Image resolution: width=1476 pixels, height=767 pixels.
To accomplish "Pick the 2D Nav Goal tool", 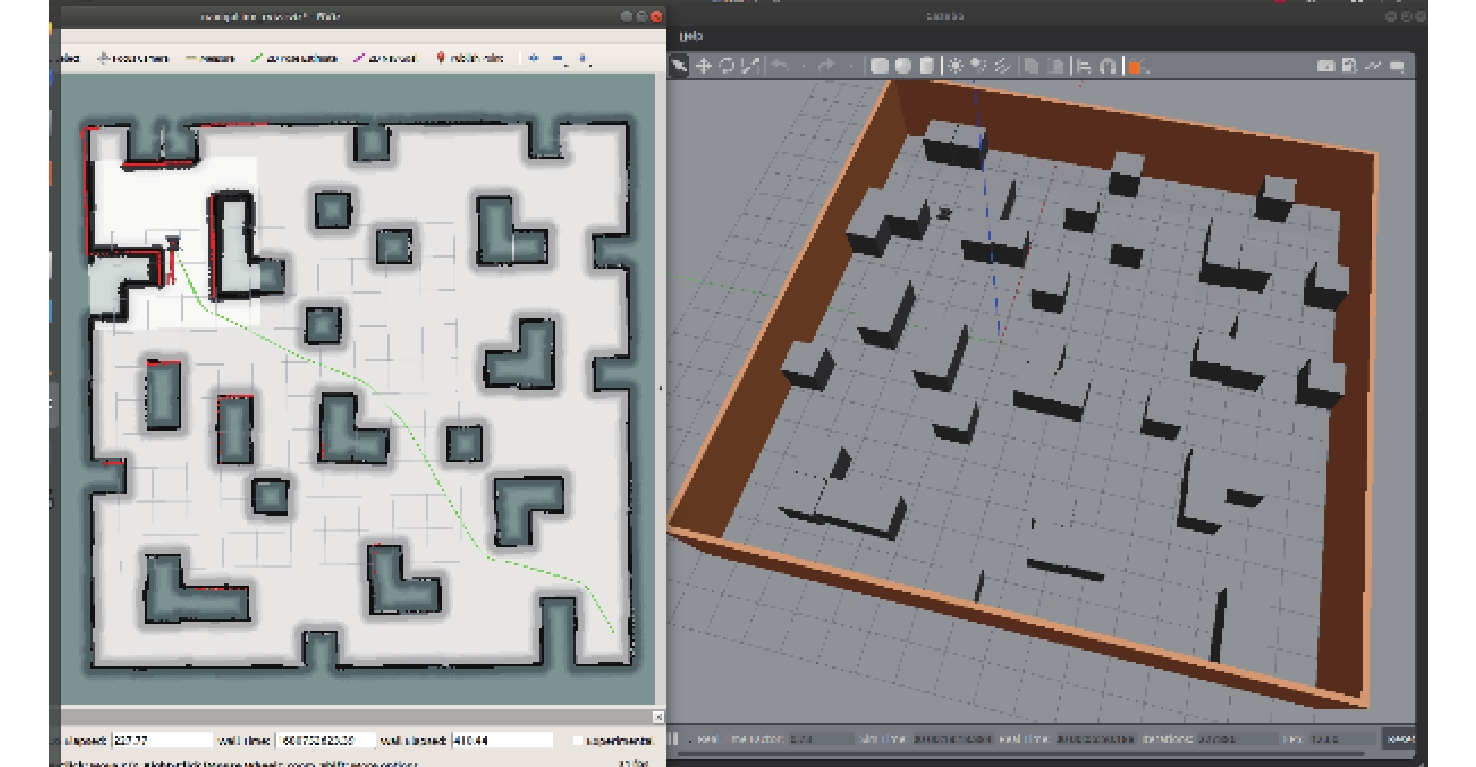I will point(386,59).
